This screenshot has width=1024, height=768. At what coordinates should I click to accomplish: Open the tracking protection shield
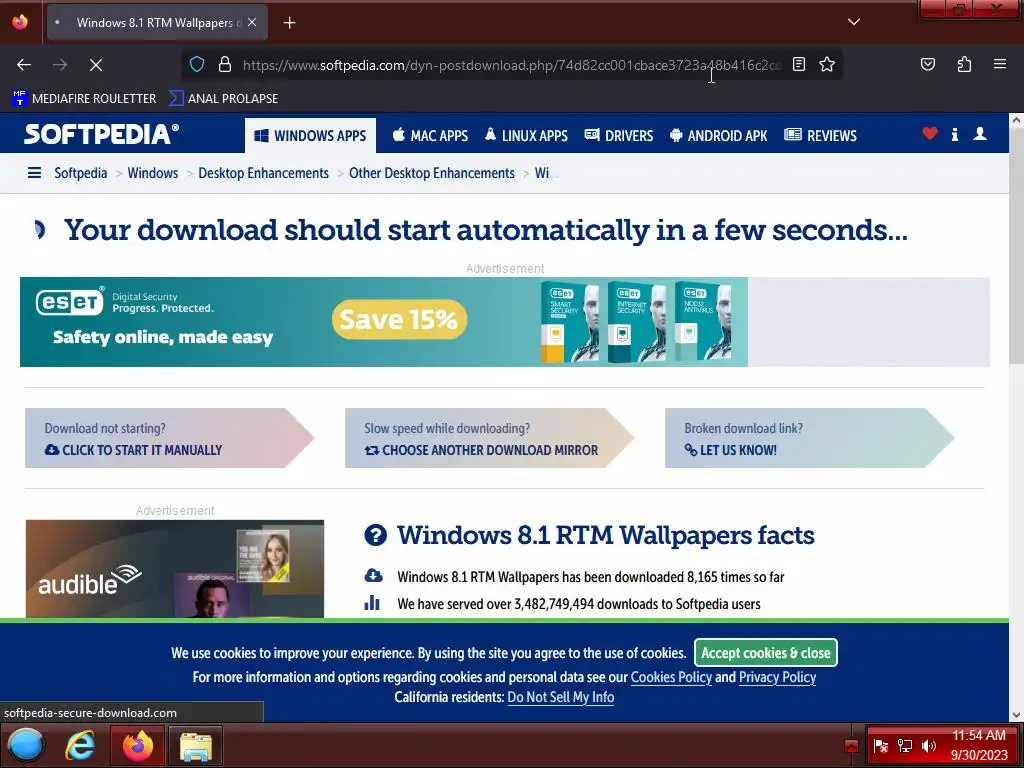[197, 64]
